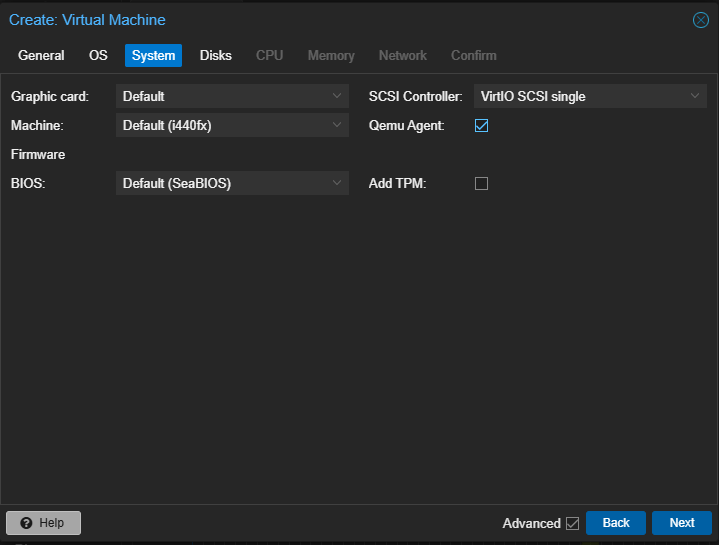Go to the Disks tab
This screenshot has height=545, width=719.
(215, 56)
